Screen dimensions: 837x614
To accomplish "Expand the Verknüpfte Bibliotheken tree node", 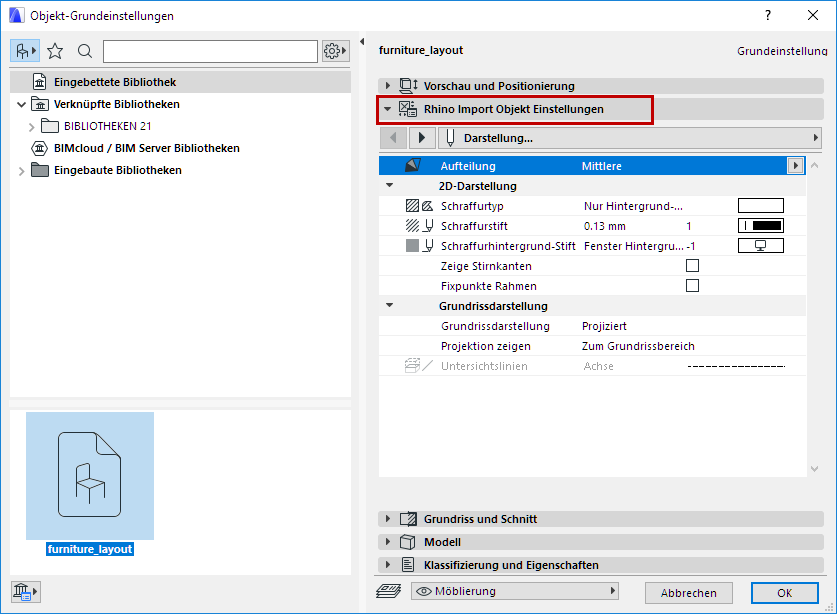I will point(20,103).
